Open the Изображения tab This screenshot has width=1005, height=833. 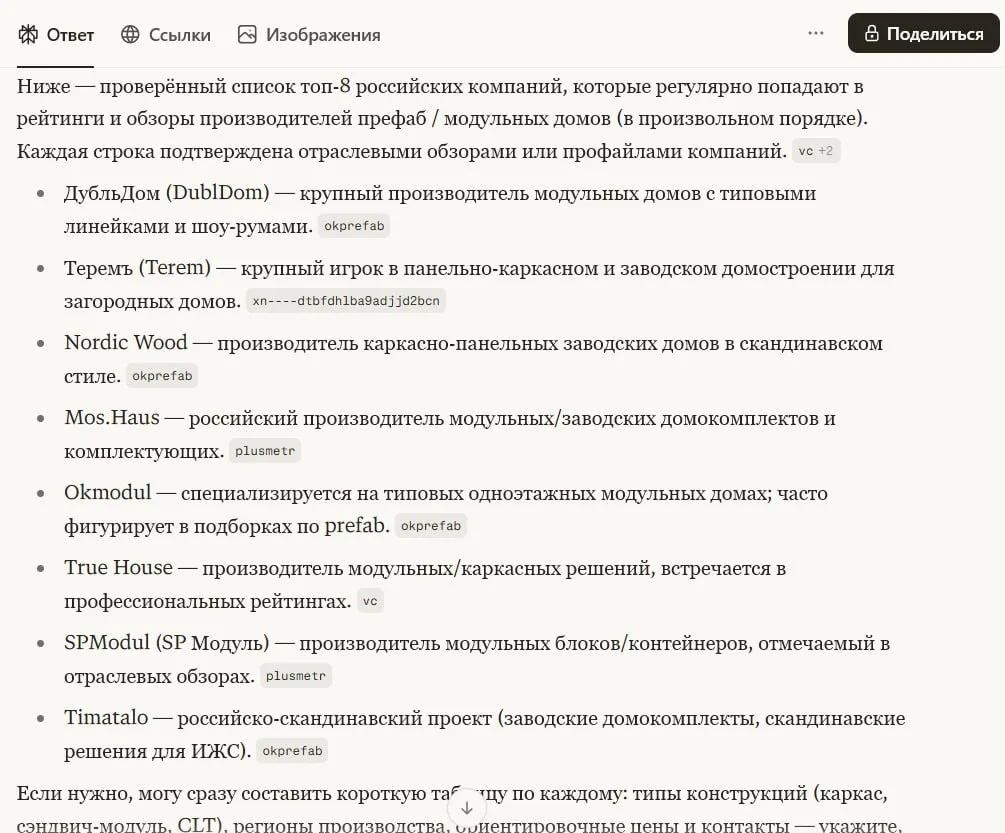[x=309, y=35]
